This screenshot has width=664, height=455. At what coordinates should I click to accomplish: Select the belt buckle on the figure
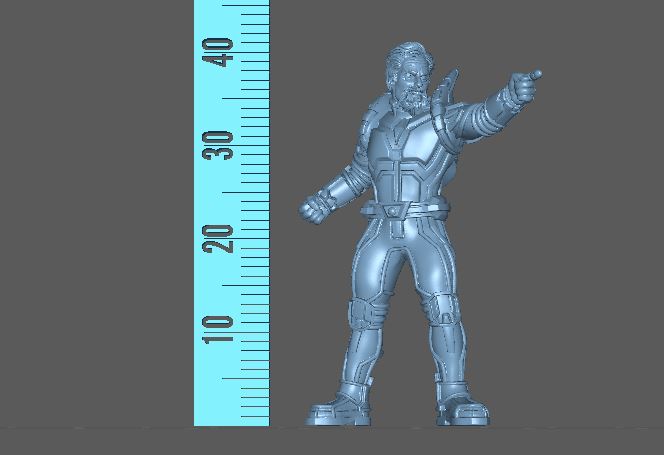pos(395,210)
